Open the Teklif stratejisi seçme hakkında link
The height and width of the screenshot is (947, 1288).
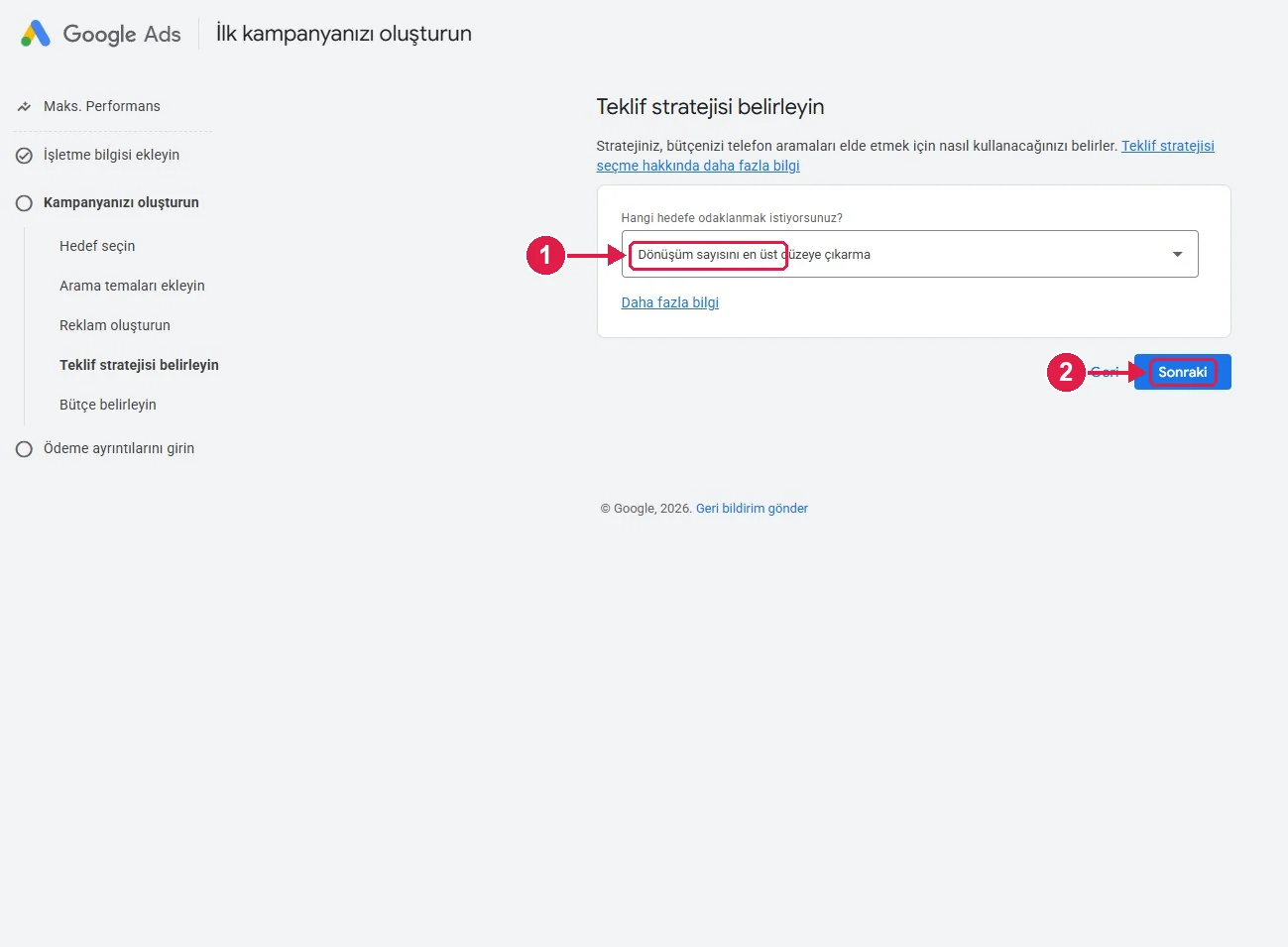point(905,156)
